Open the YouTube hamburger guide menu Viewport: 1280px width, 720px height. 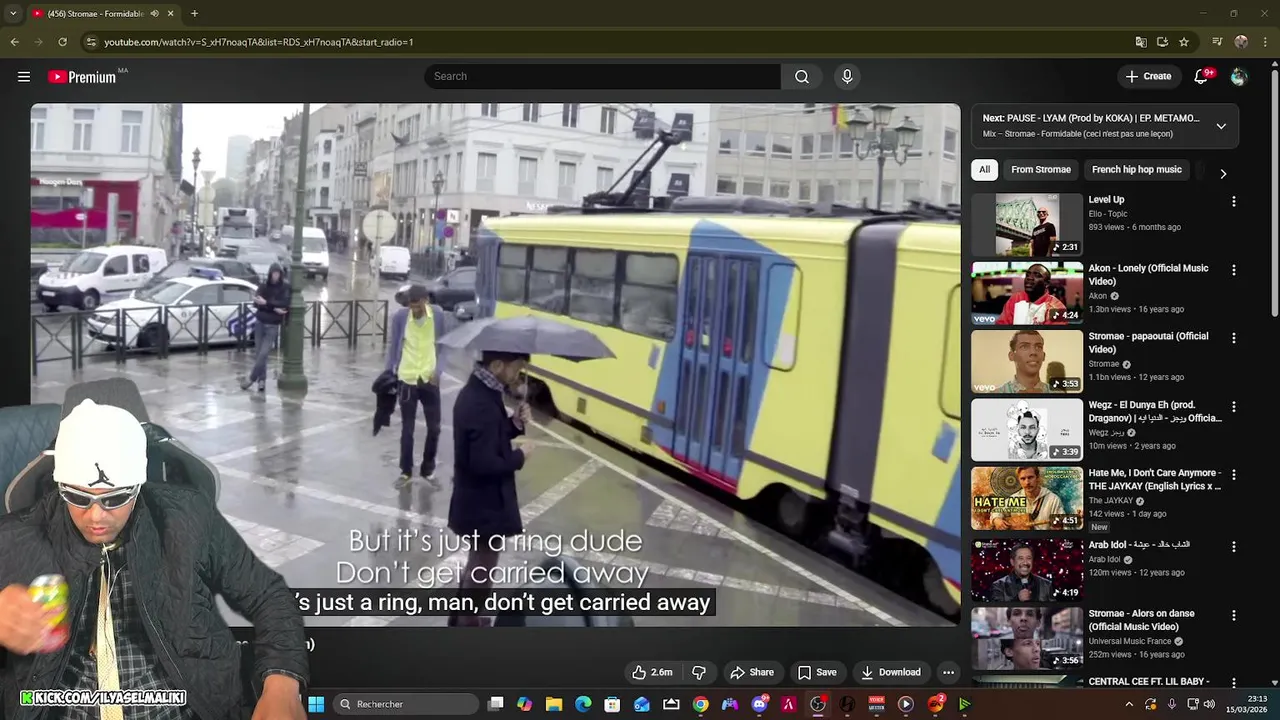(x=24, y=77)
